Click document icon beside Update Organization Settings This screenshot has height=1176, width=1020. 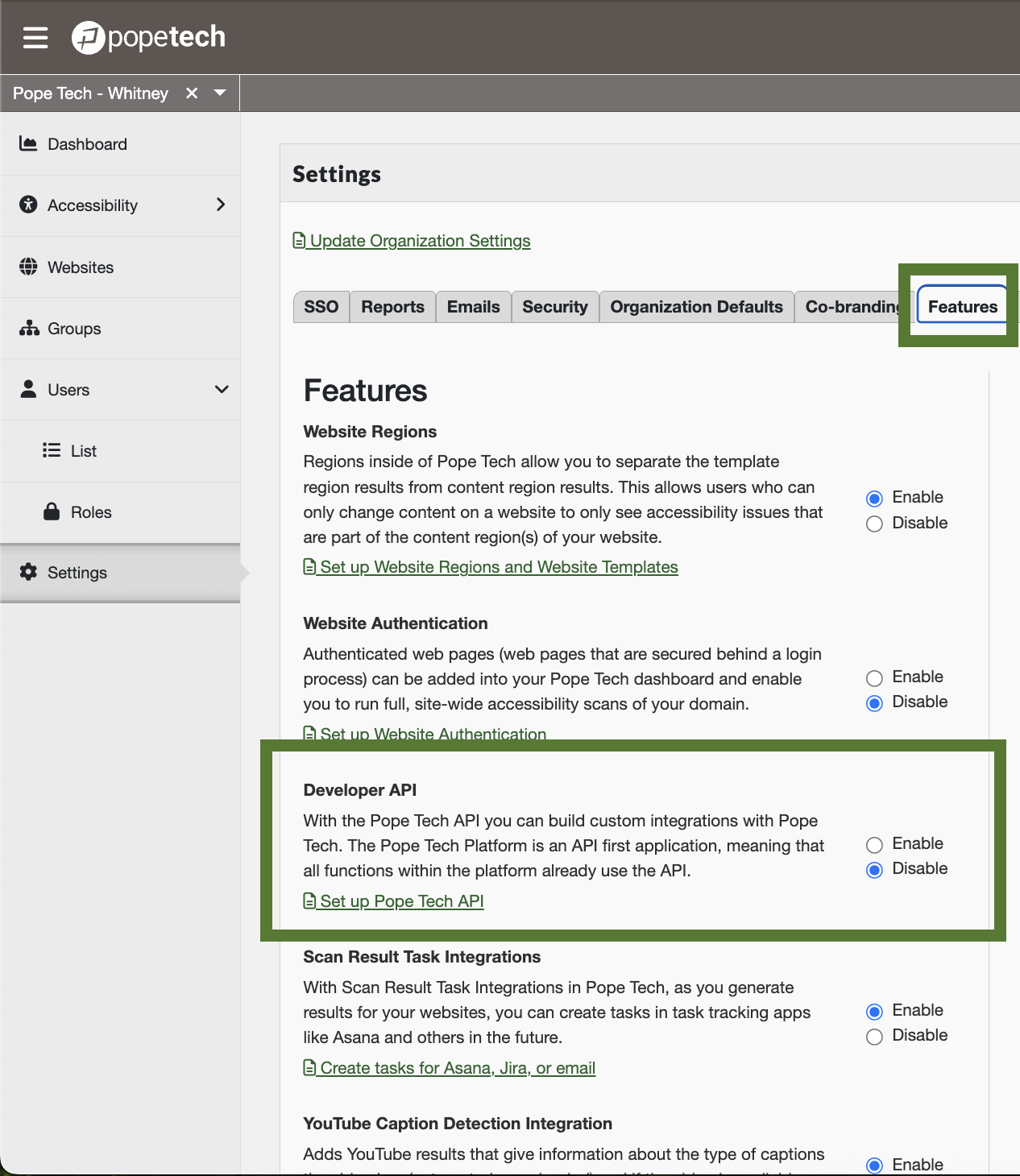pyautogui.click(x=299, y=241)
